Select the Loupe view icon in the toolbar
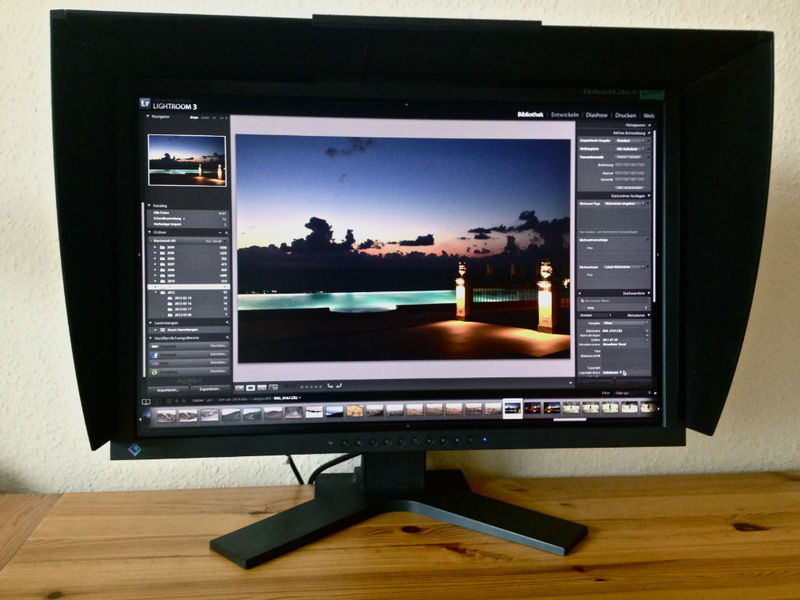Viewport: 800px width, 600px height. [x=251, y=388]
